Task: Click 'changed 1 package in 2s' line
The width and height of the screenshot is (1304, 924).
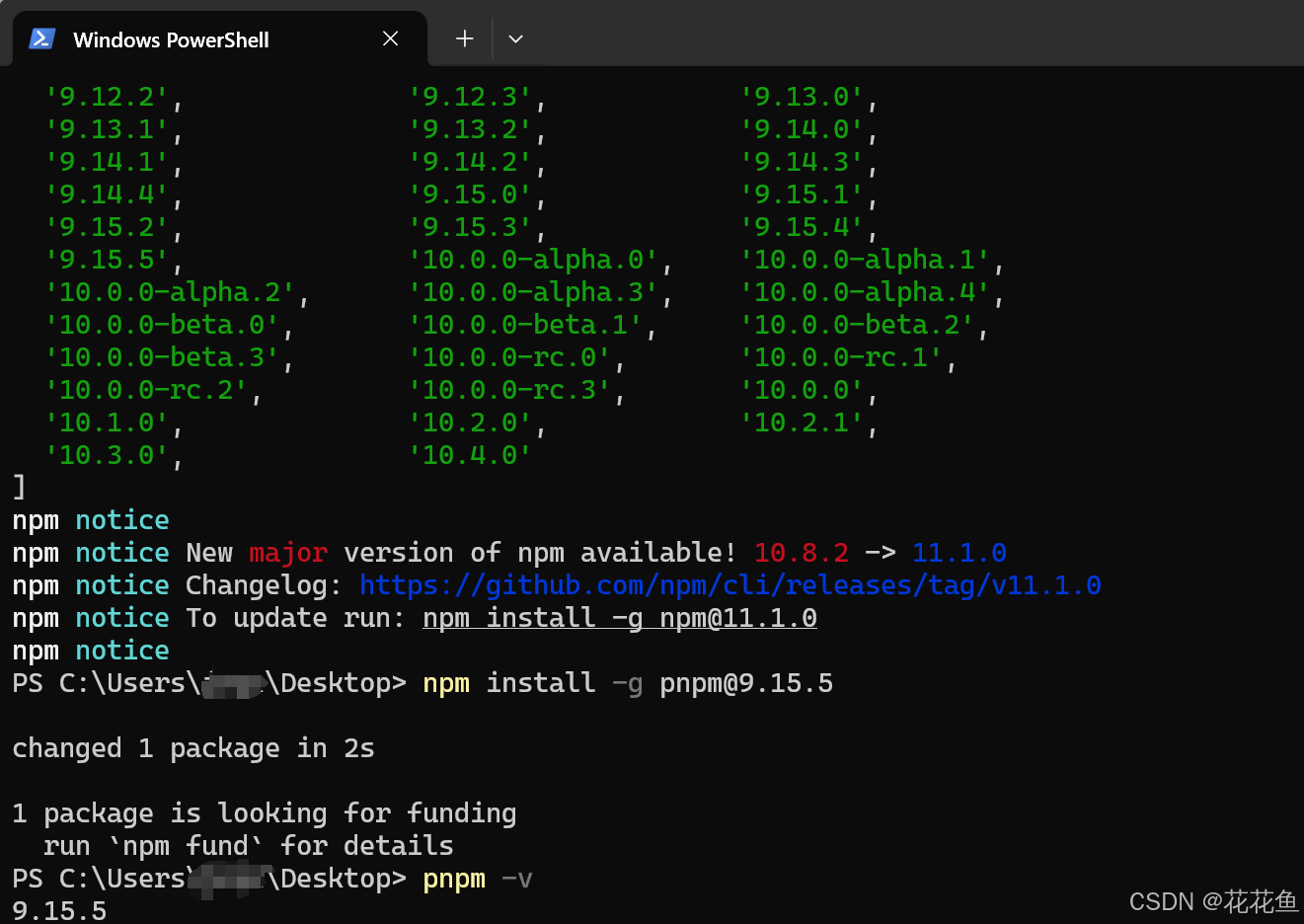Action: coord(193,748)
